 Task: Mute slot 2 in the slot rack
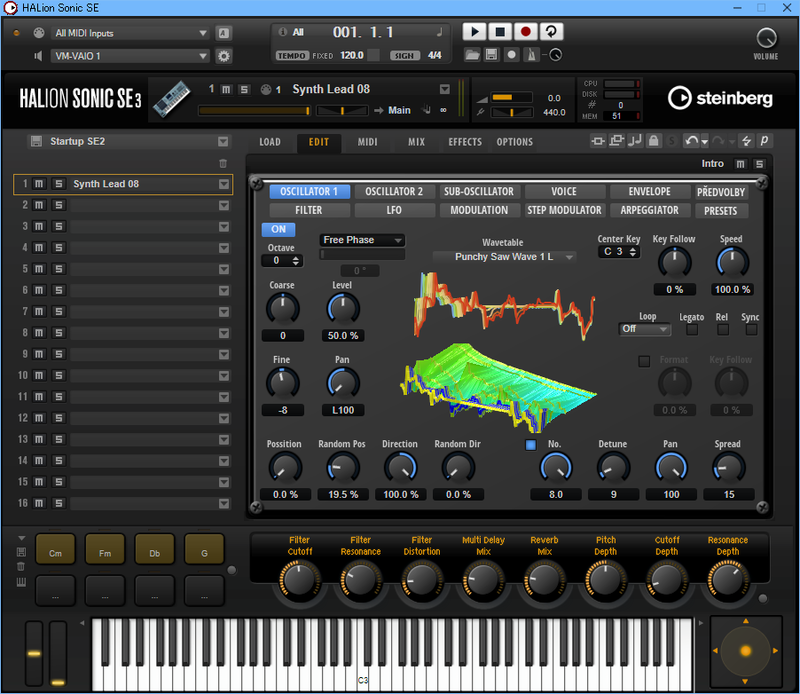click(x=39, y=205)
